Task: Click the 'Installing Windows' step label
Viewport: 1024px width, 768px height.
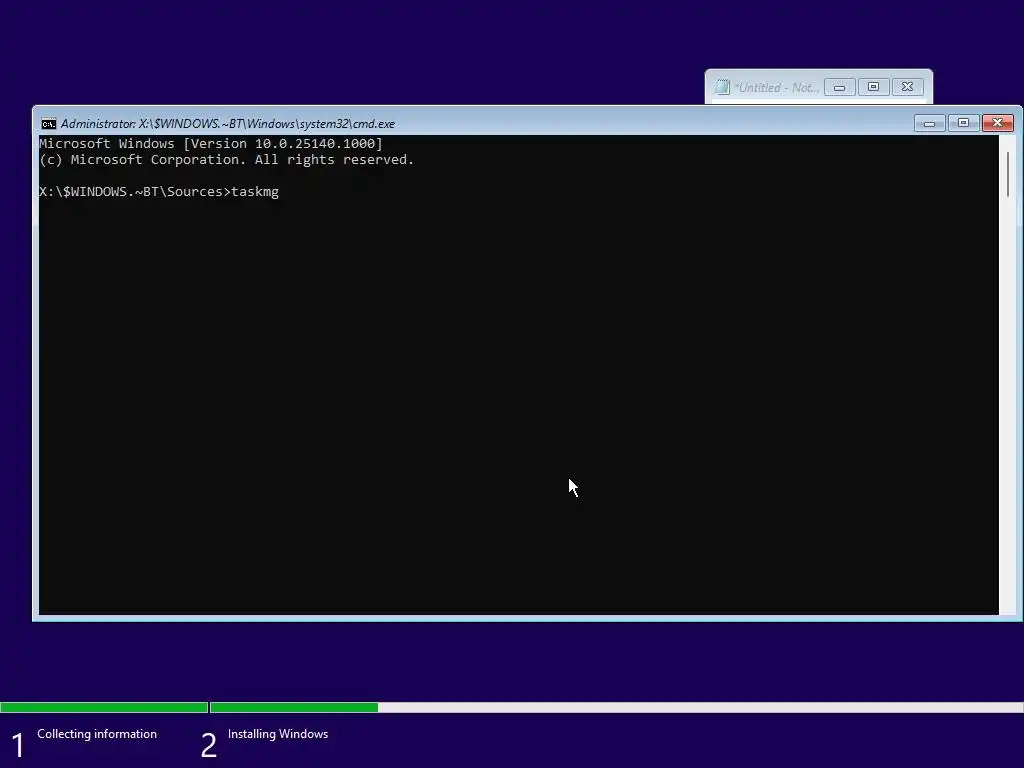Action: [278, 734]
